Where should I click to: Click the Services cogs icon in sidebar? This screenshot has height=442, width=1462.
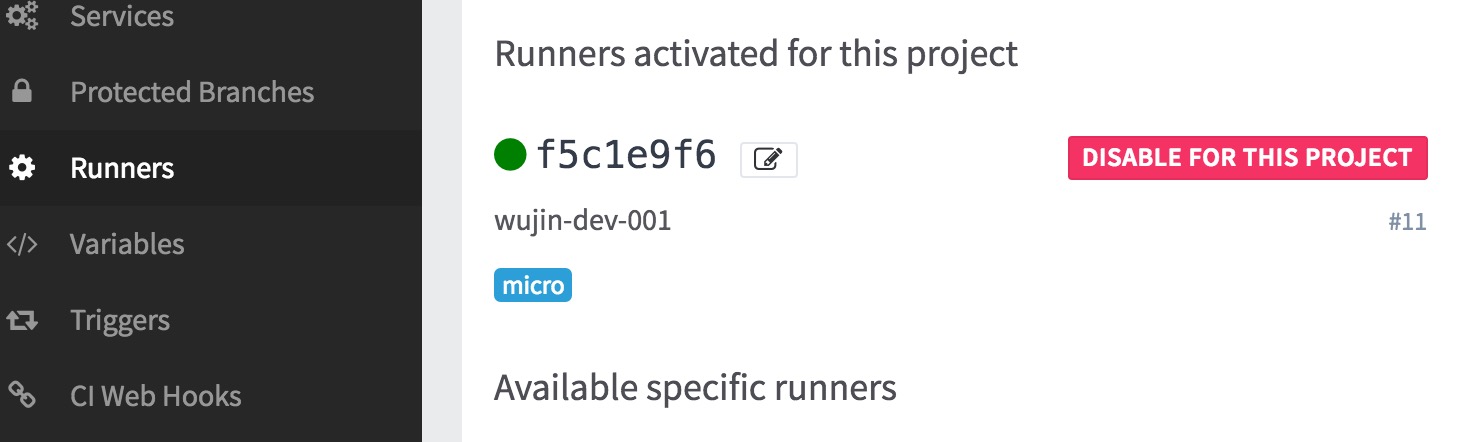(x=21, y=16)
